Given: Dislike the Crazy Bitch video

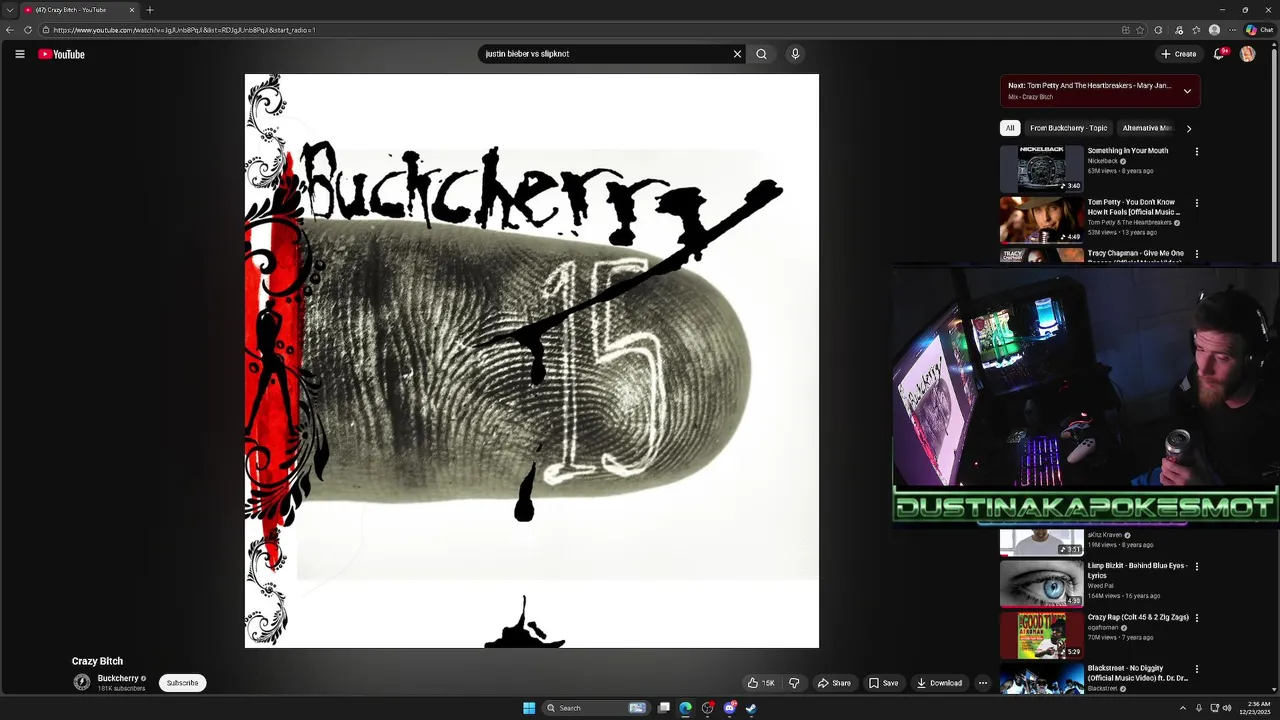Looking at the screenshot, I should point(794,683).
